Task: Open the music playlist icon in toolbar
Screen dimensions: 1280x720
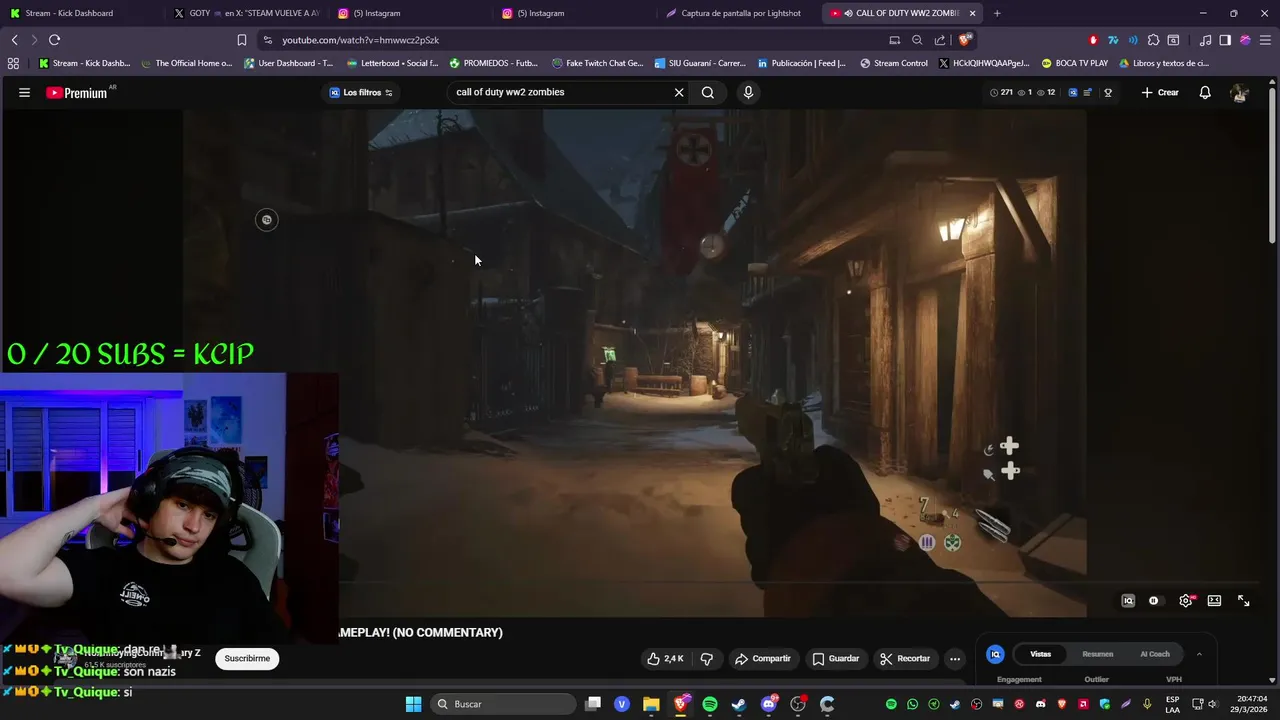Action: tap(1205, 40)
